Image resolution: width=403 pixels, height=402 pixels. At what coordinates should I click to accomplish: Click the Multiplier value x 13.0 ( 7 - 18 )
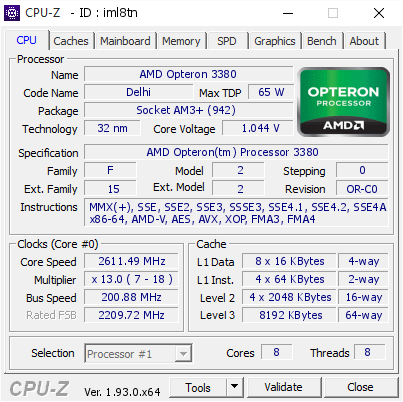tap(131, 279)
